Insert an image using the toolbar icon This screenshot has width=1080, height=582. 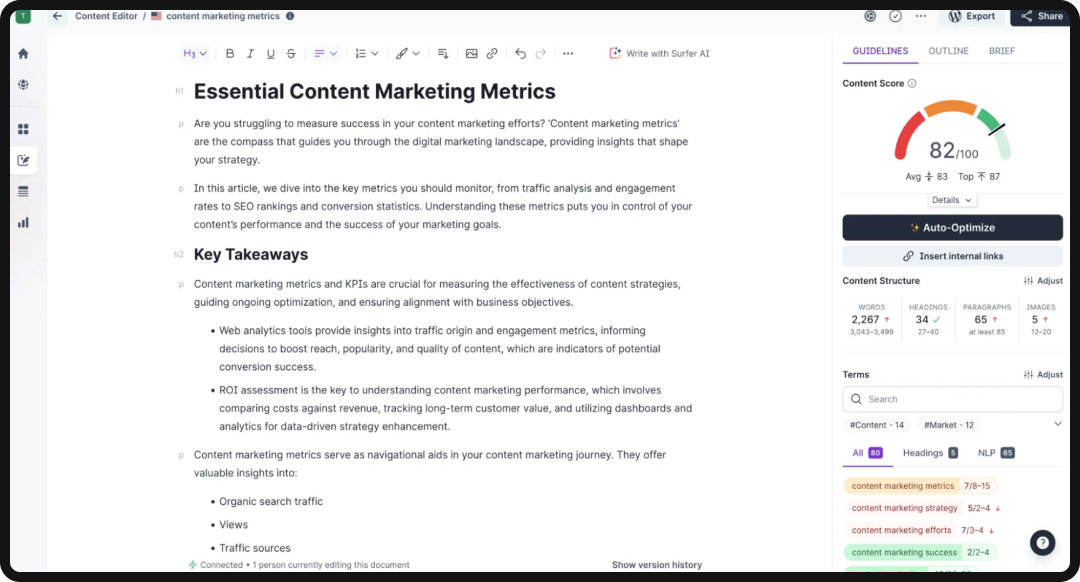[x=471, y=53]
